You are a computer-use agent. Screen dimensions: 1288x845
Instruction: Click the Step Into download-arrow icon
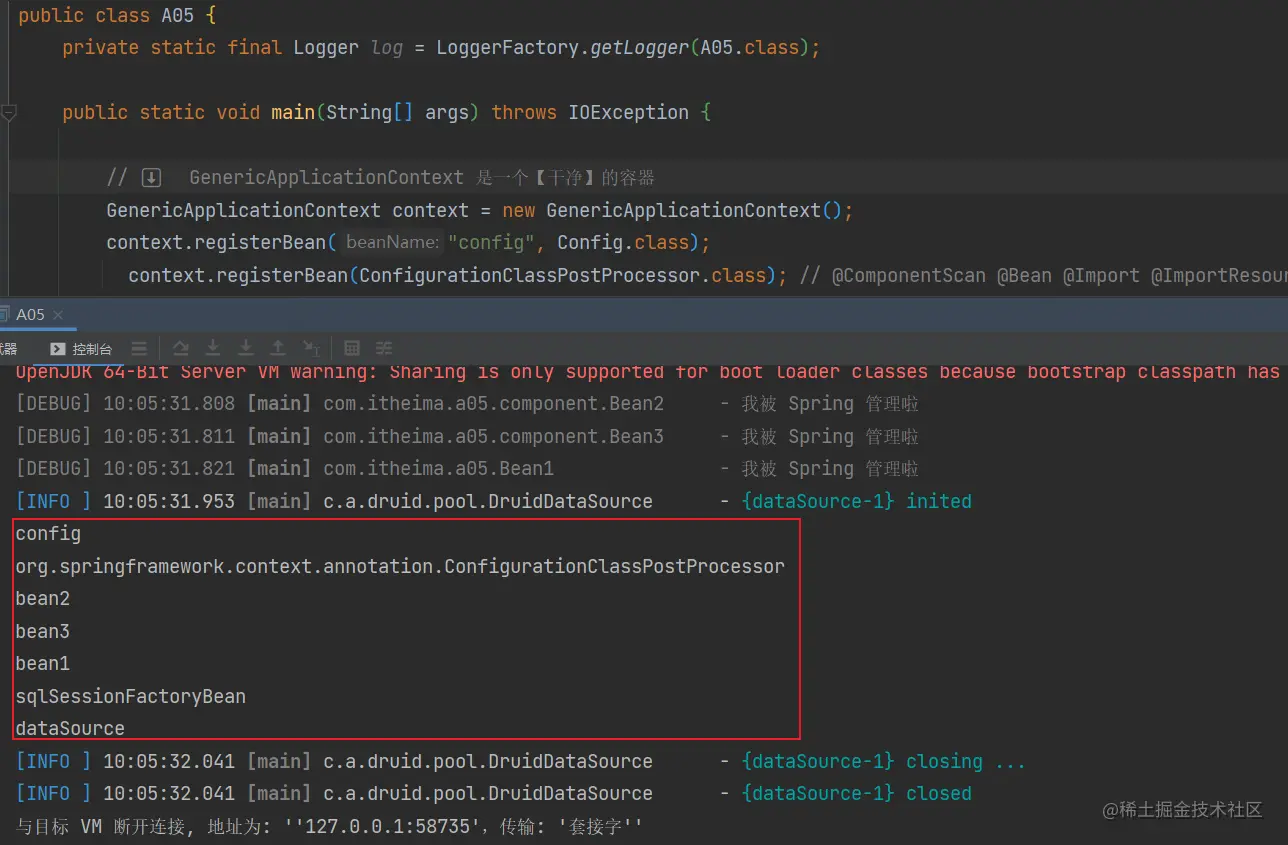tap(213, 349)
